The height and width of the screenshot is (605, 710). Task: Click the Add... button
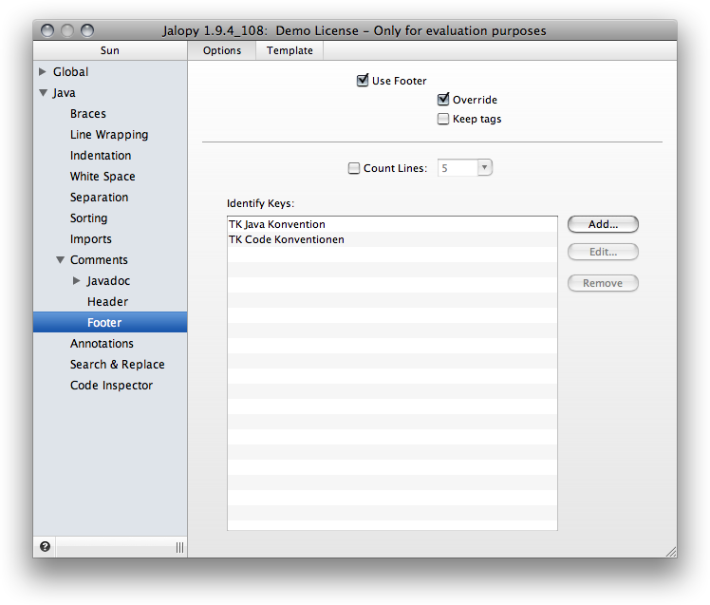pyautogui.click(x=603, y=224)
